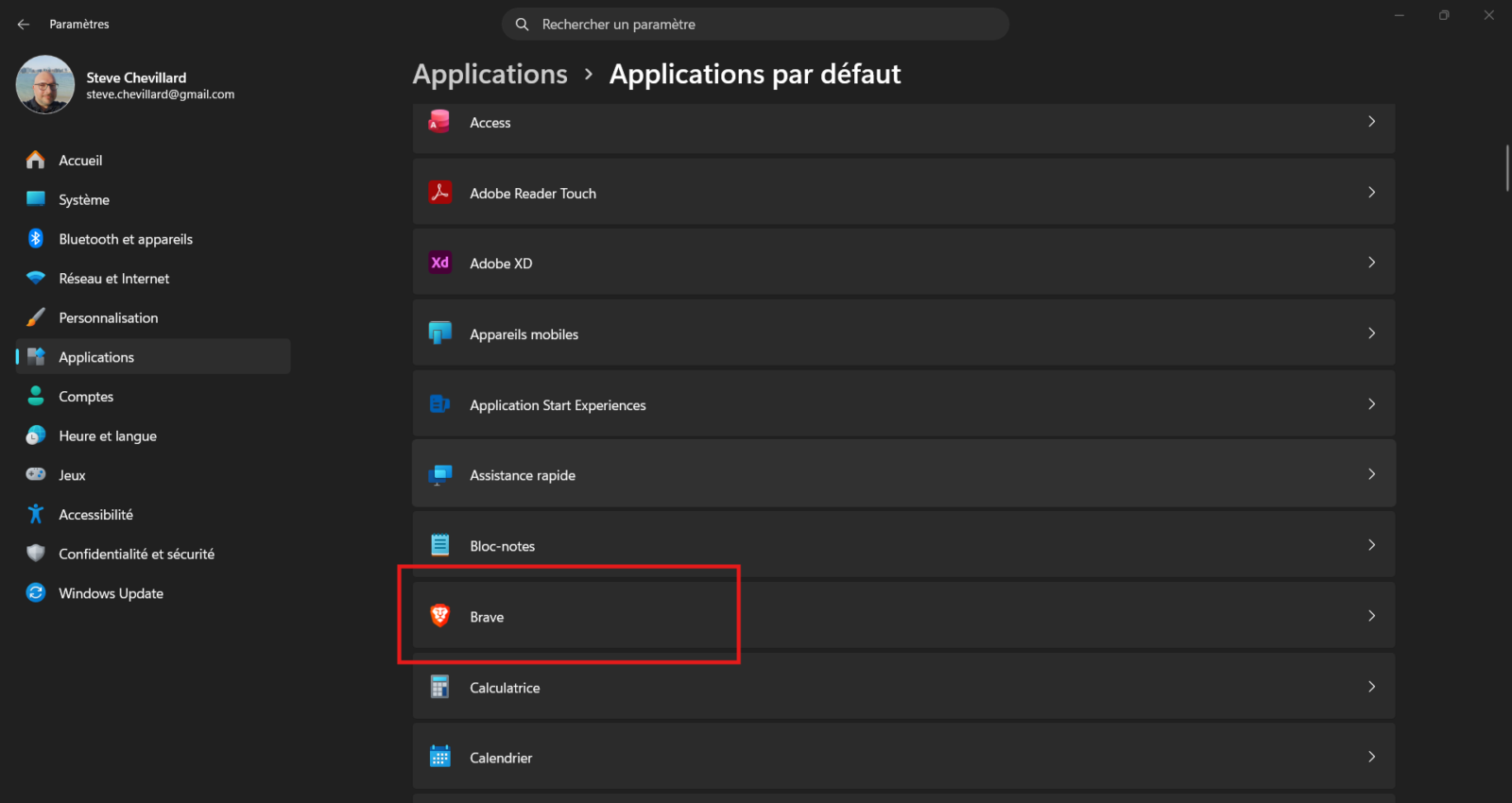
Task: Click the Calculatrice calculator icon
Action: (439, 687)
